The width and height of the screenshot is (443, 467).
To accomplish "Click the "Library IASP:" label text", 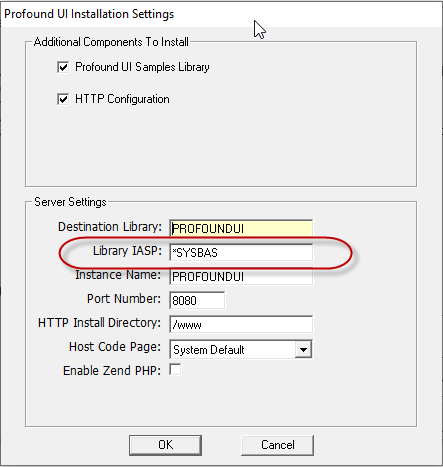I will (127, 251).
